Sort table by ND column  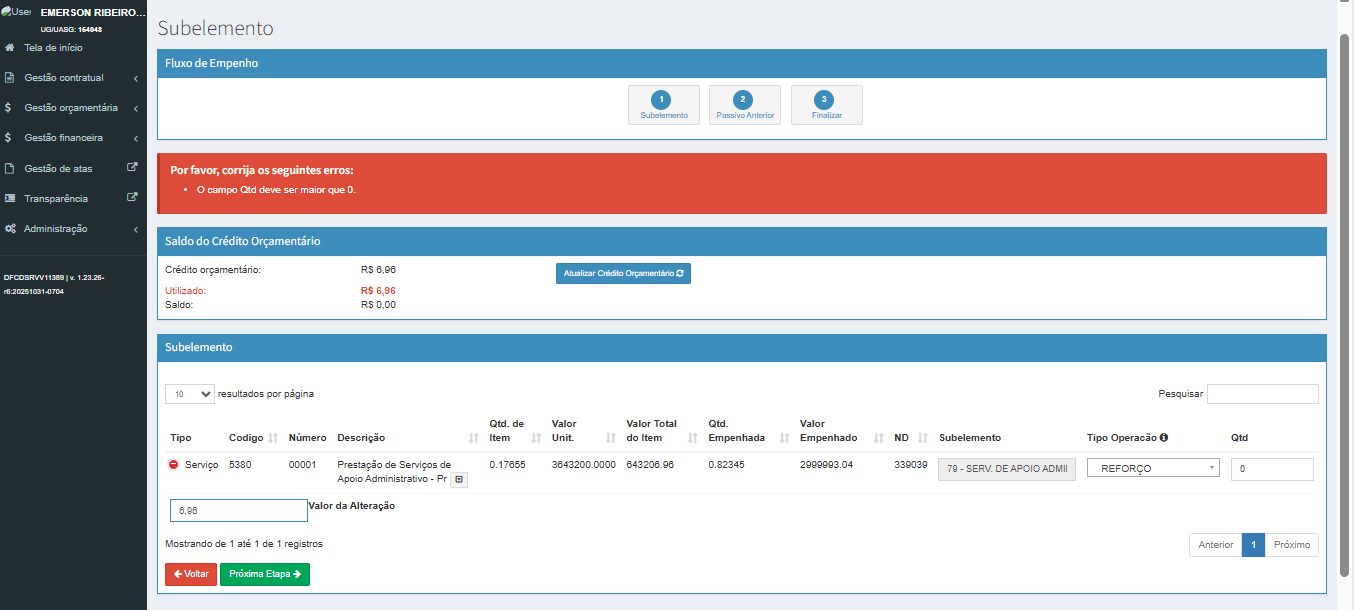923,438
